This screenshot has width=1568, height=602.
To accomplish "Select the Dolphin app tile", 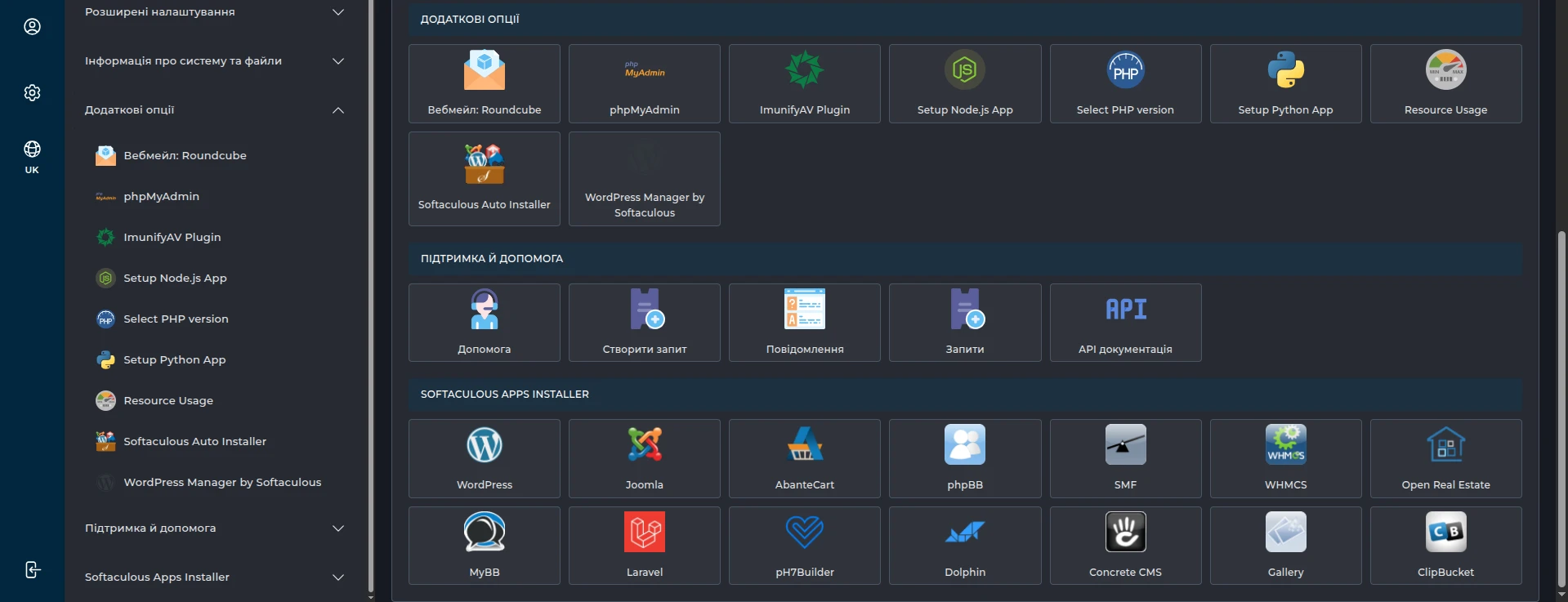I will pyautogui.click(x=965, y=546).
